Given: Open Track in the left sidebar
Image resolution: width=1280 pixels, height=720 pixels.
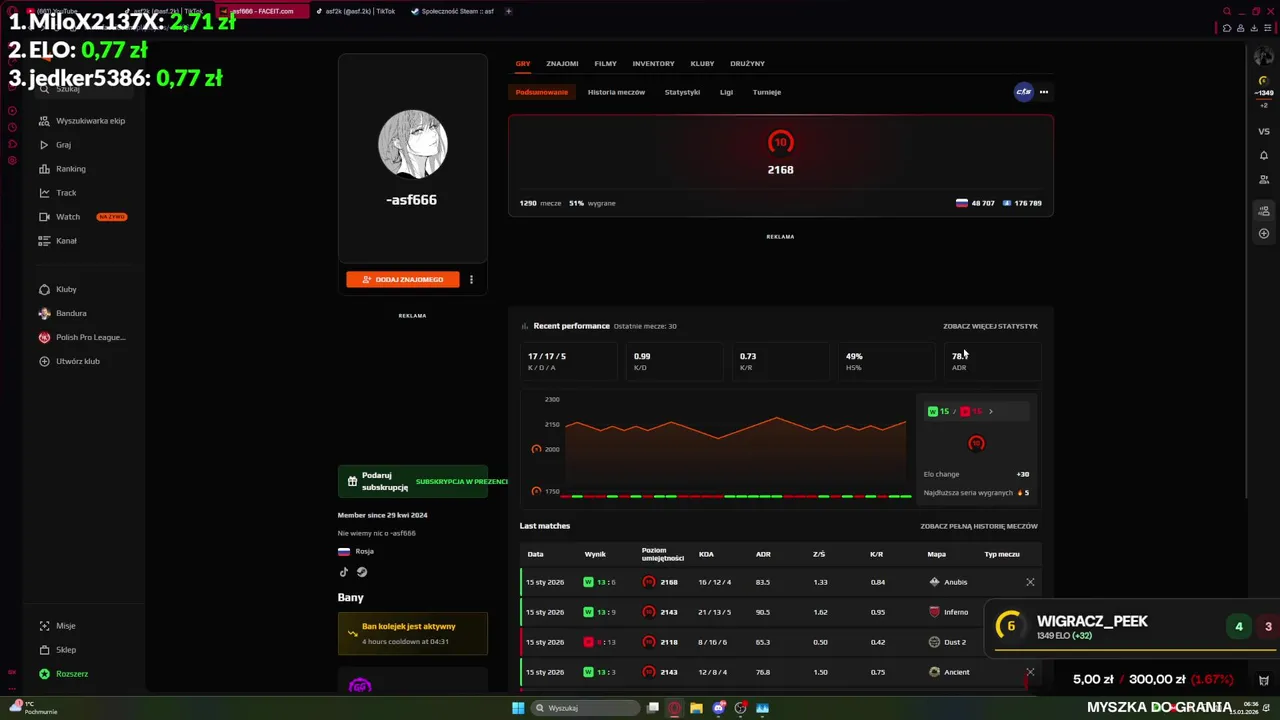Looking at the screenshot, I should (58, 193).
